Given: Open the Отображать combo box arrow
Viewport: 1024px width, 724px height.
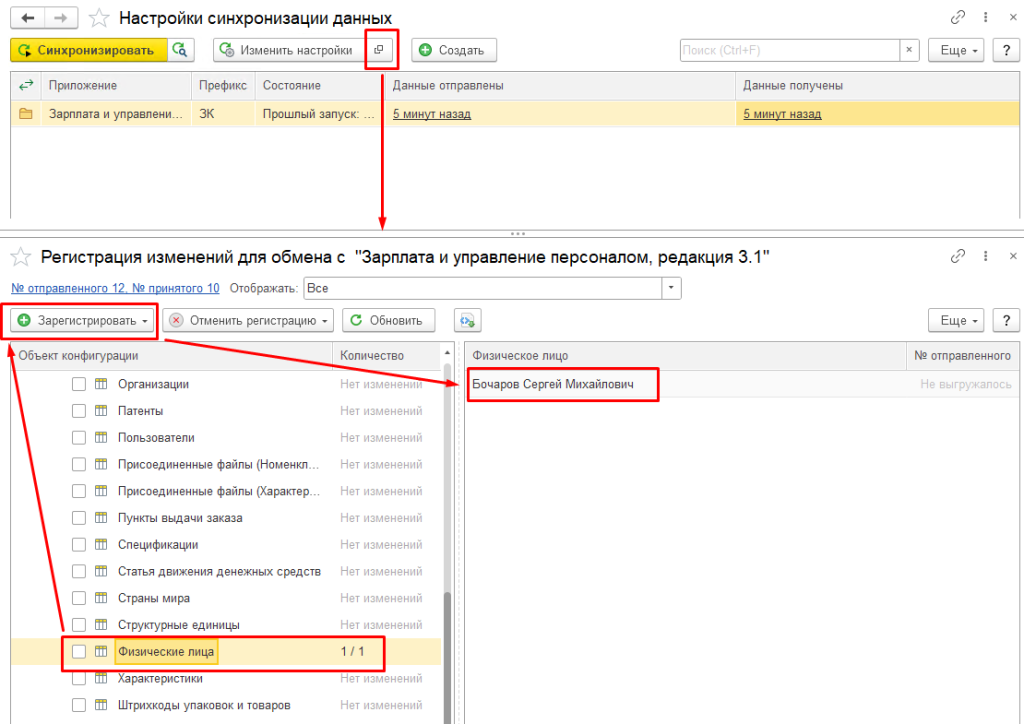Looking at the screenshot, I should pos(672,288).
